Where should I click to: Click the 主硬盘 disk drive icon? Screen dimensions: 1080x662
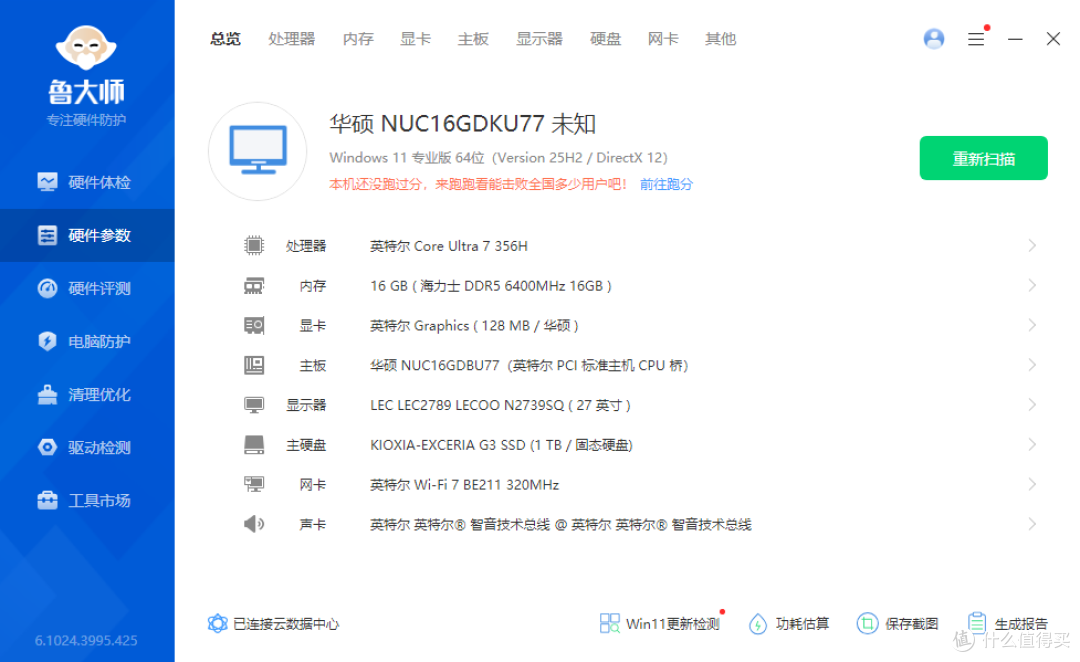(x=253, y=445)
